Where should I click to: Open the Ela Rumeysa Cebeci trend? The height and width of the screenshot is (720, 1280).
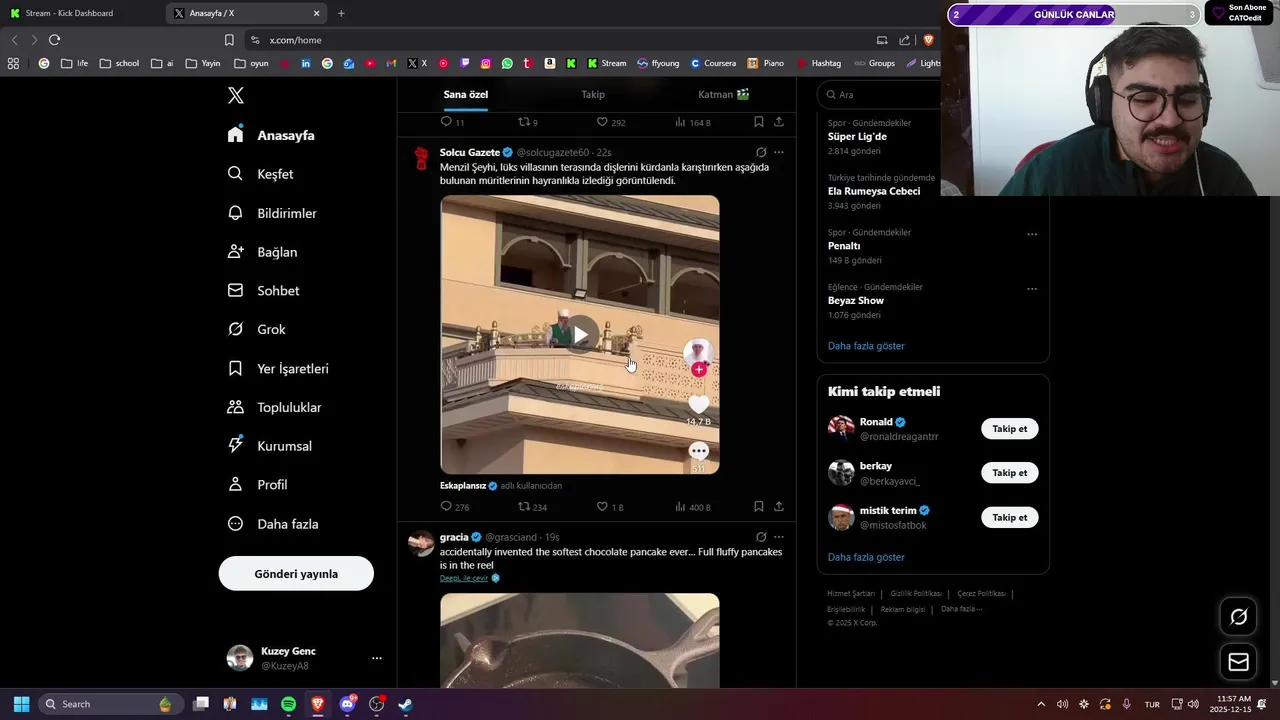(874, 191)
